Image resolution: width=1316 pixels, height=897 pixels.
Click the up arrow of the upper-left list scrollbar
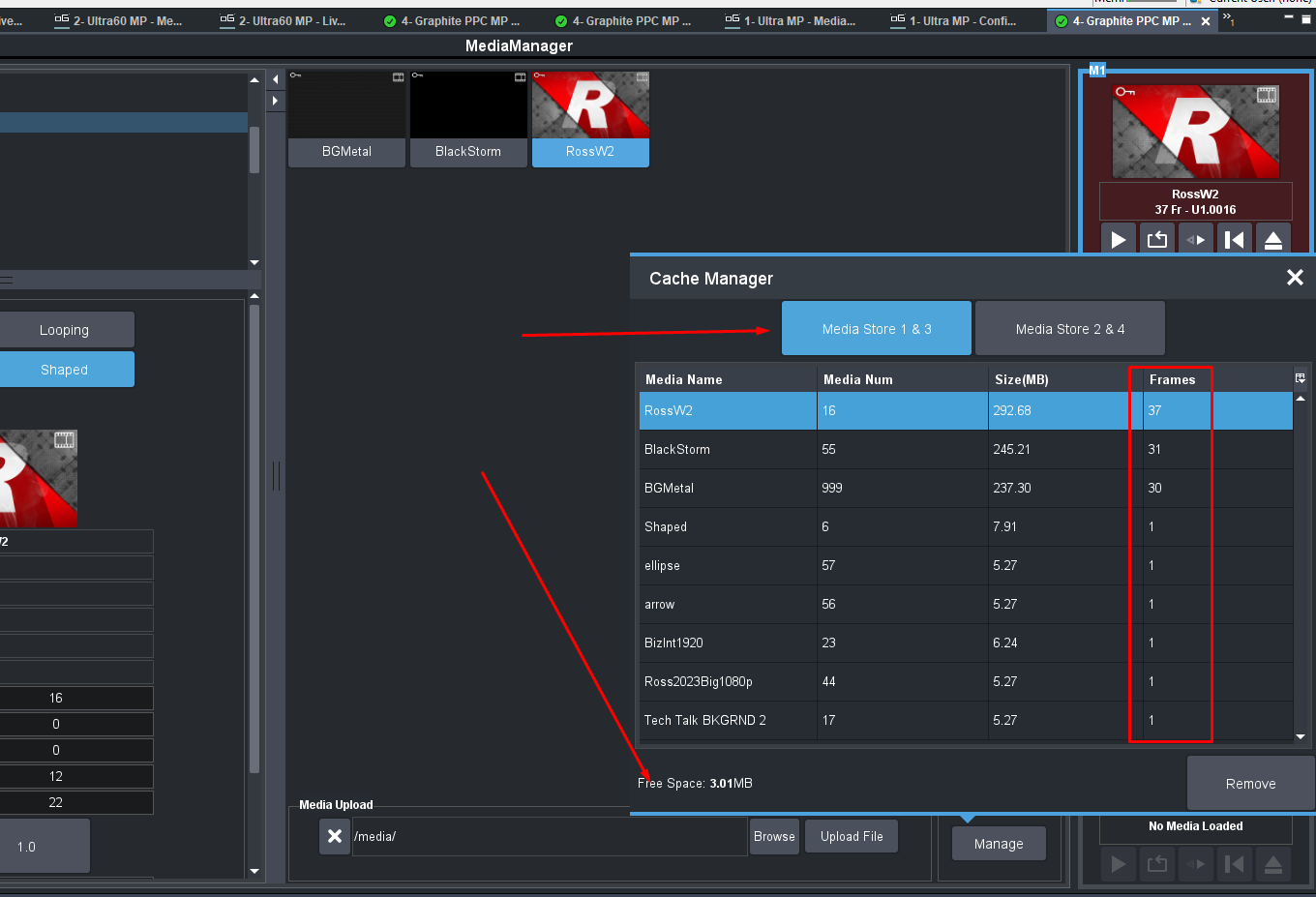pos(254,80)
